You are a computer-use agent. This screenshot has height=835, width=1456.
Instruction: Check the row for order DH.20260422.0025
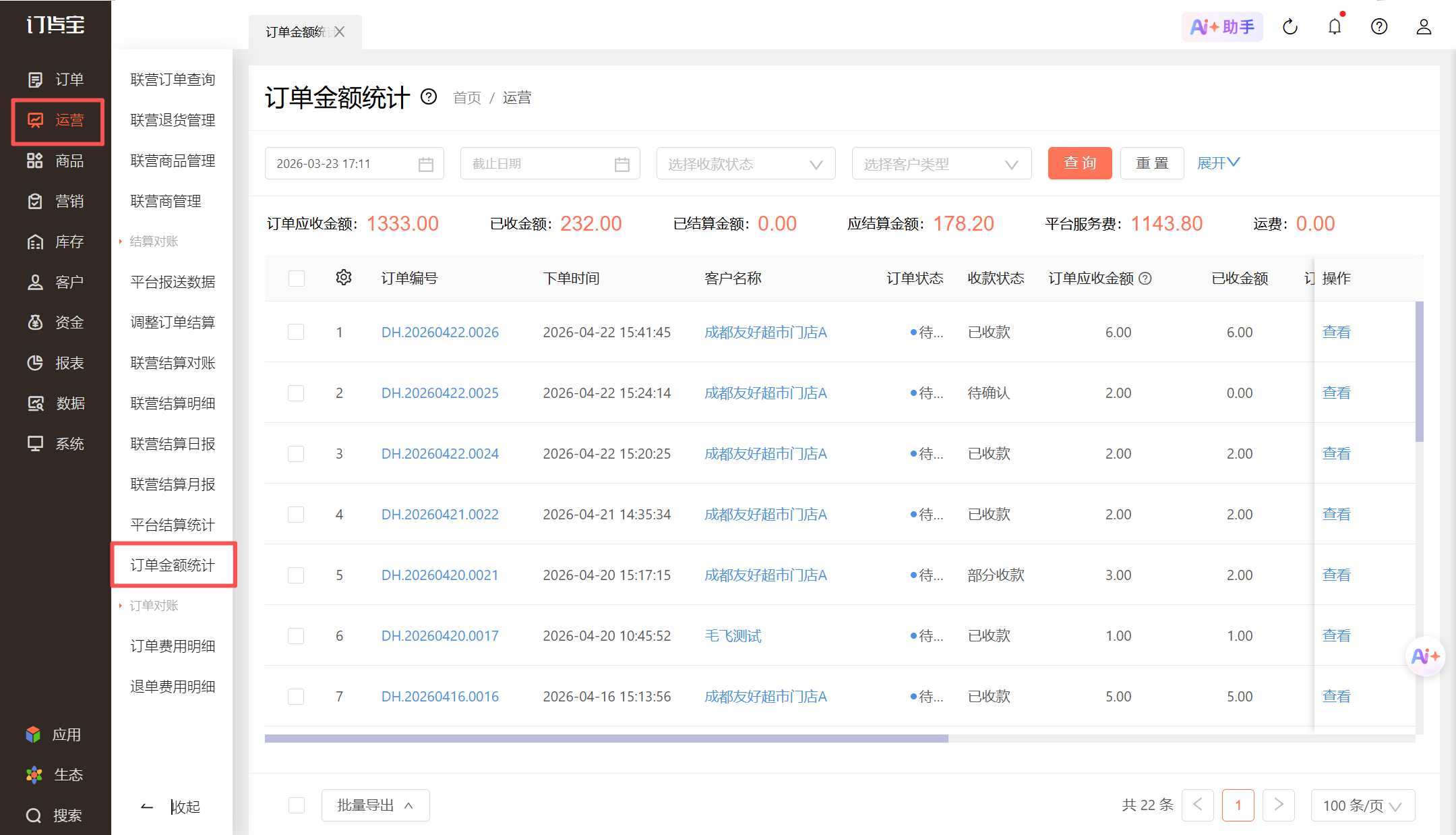pos(296,393)
